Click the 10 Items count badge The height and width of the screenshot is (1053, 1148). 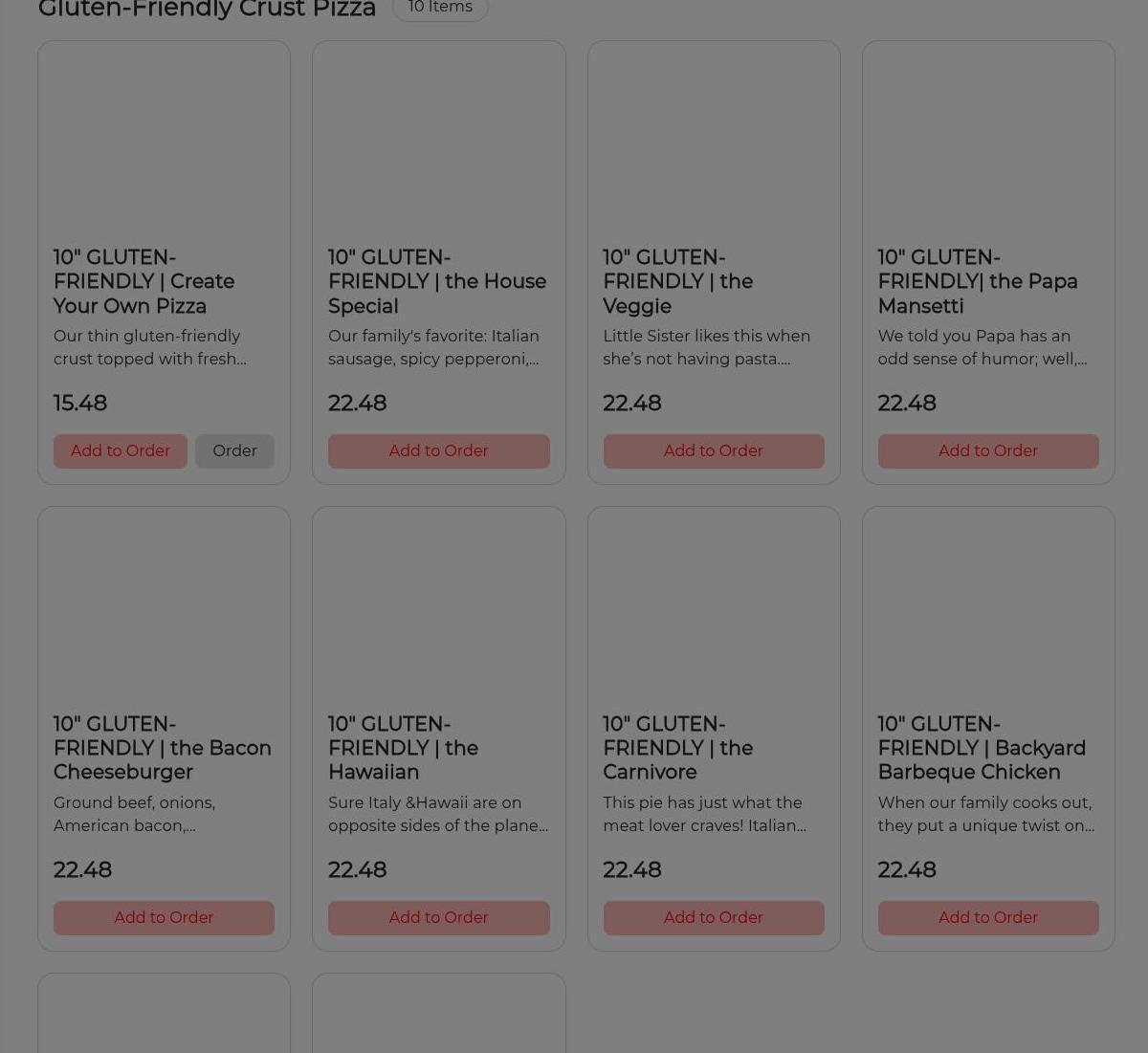pos(440,8)
